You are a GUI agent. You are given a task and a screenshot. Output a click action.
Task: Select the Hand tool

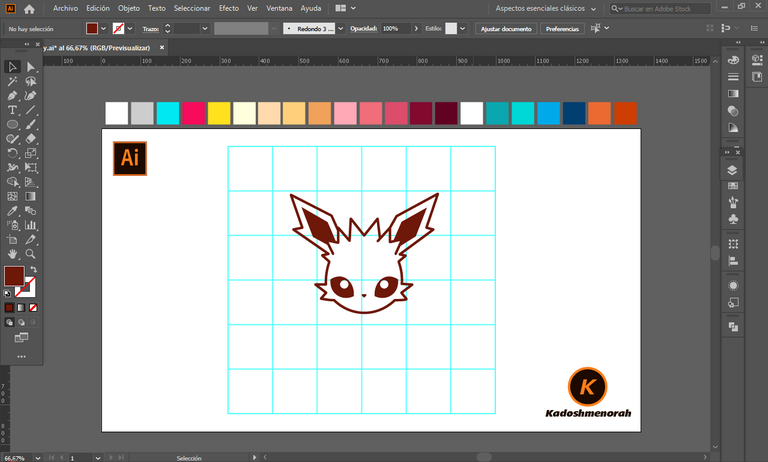12,254
